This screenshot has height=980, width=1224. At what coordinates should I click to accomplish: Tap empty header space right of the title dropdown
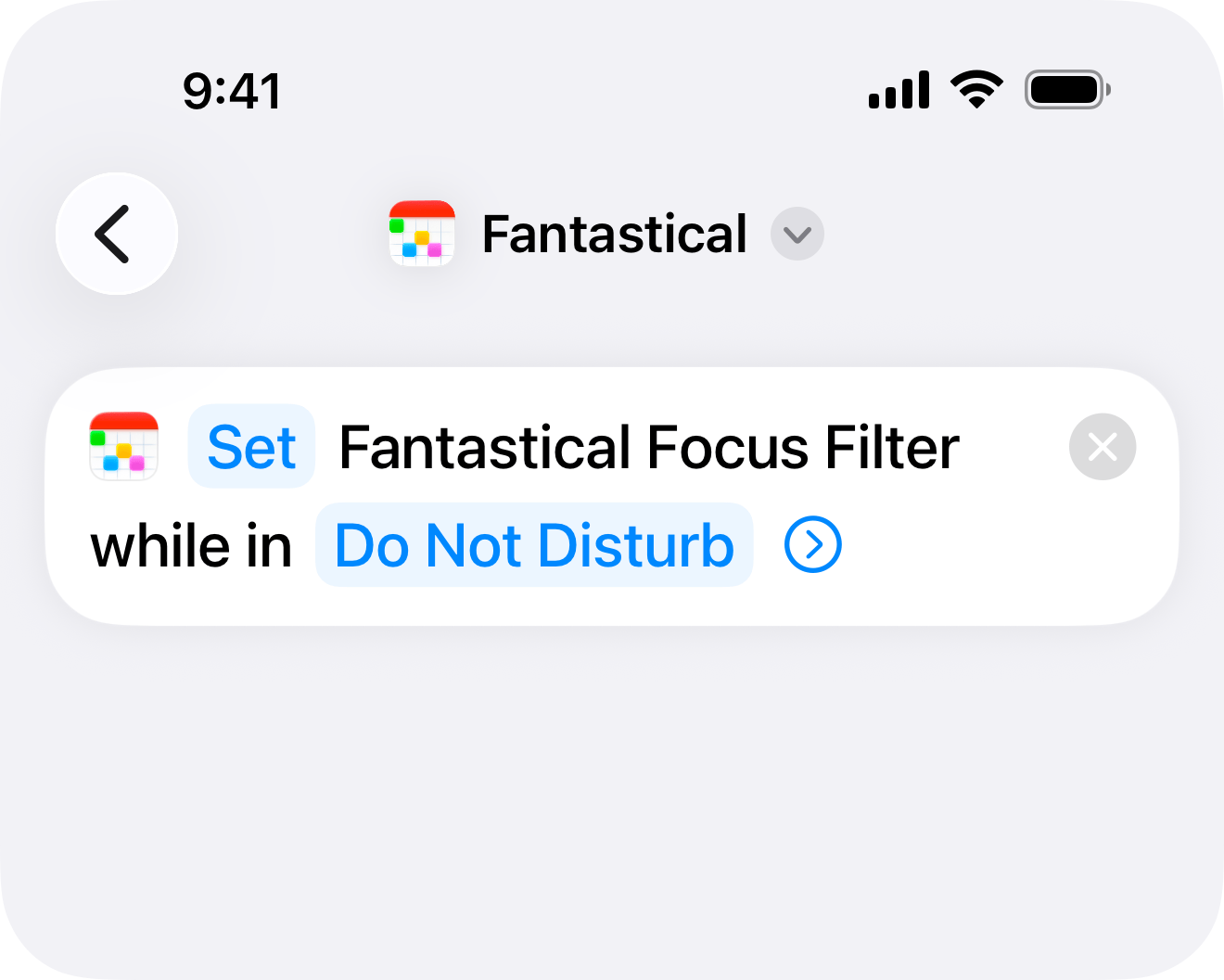pos(1001,234)
